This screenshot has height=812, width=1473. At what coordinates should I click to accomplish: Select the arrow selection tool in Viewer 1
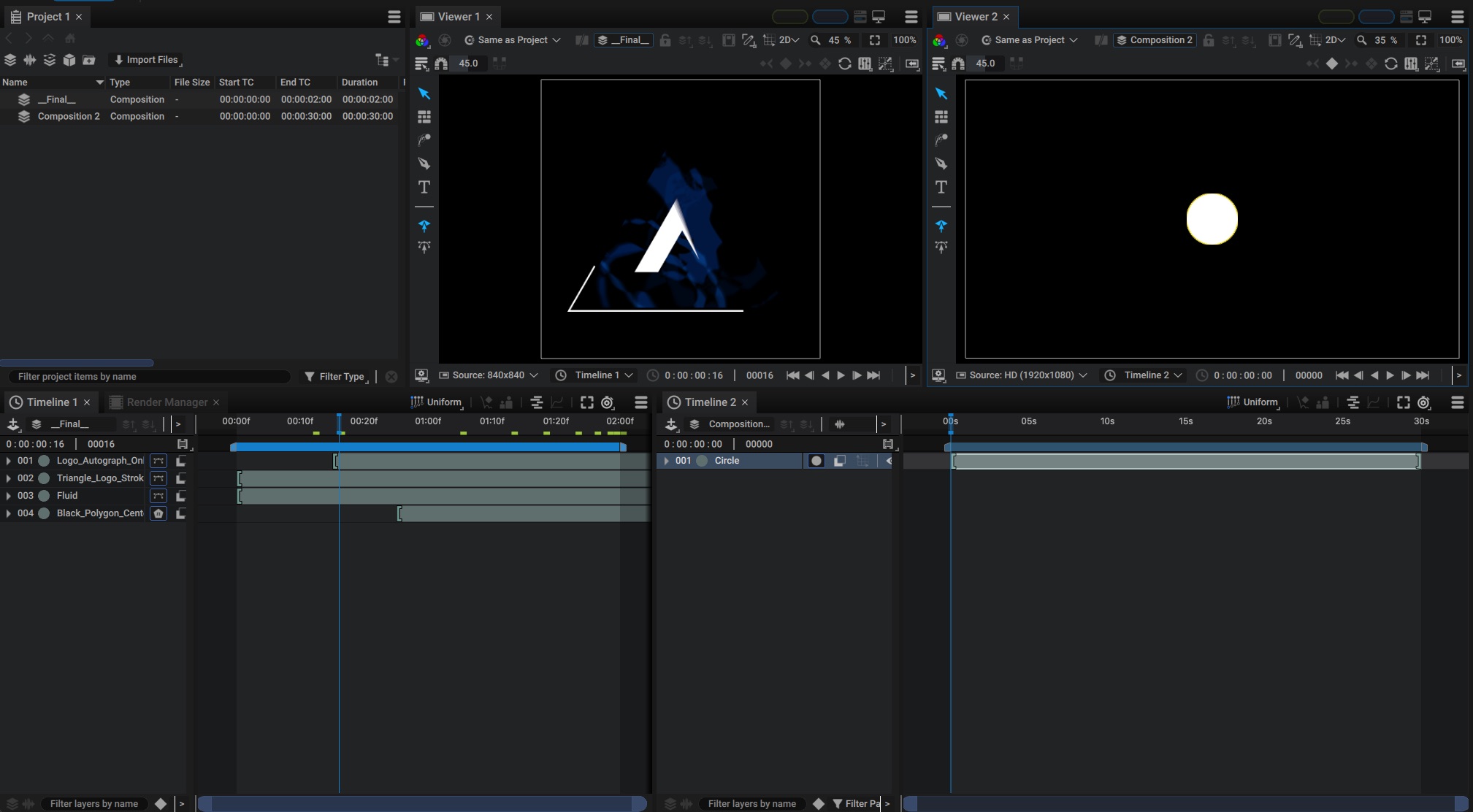tap(424, 93)
